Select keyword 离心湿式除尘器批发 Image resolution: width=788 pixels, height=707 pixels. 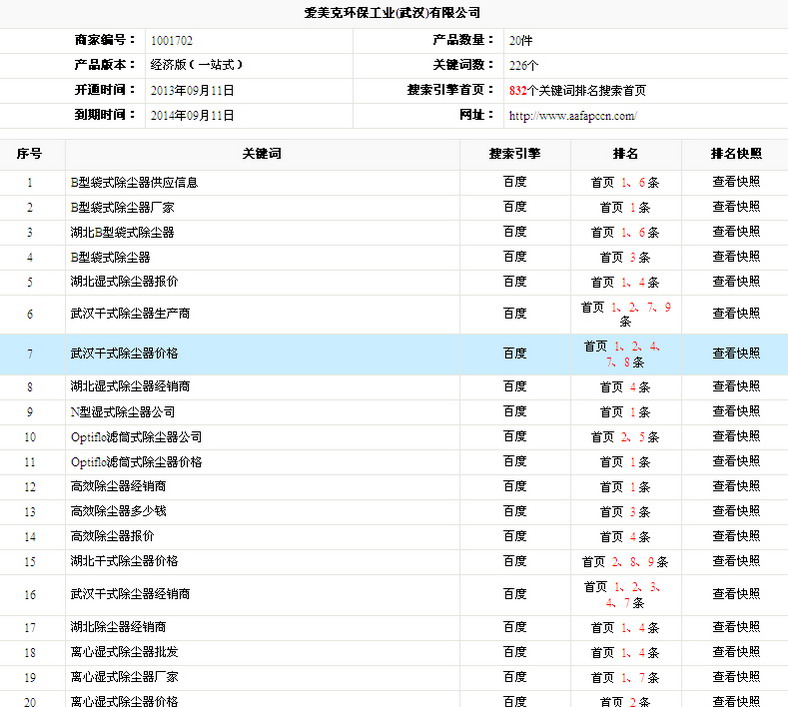point(124,652)
